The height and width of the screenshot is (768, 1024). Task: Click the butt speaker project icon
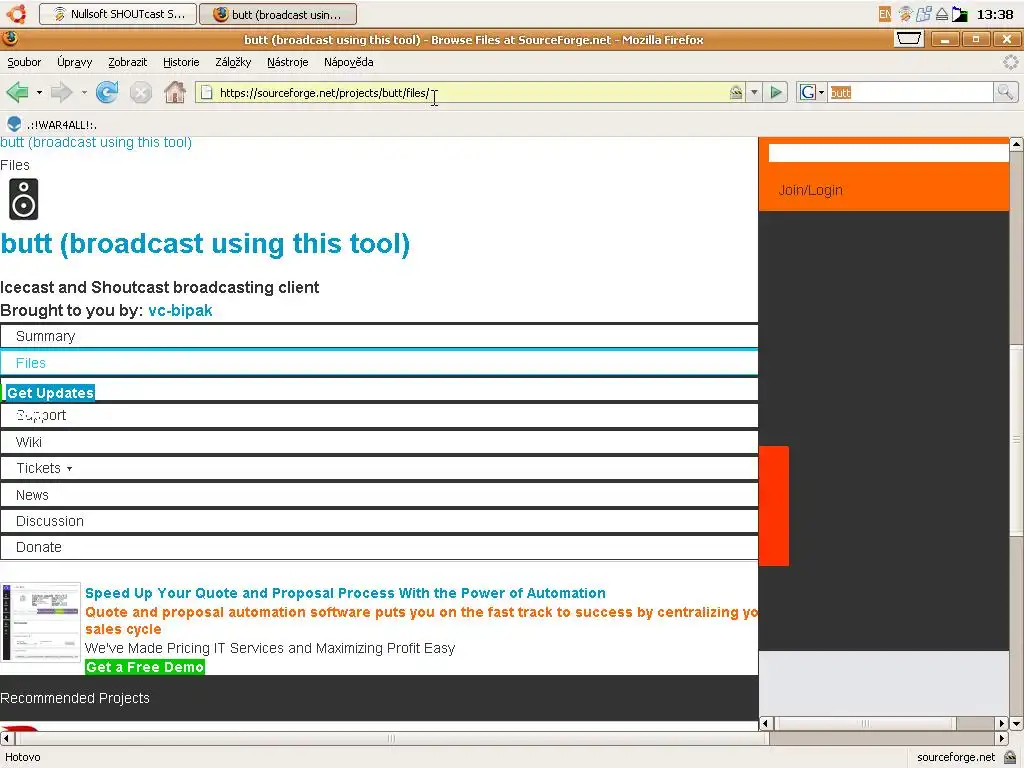tap(24, 199)
